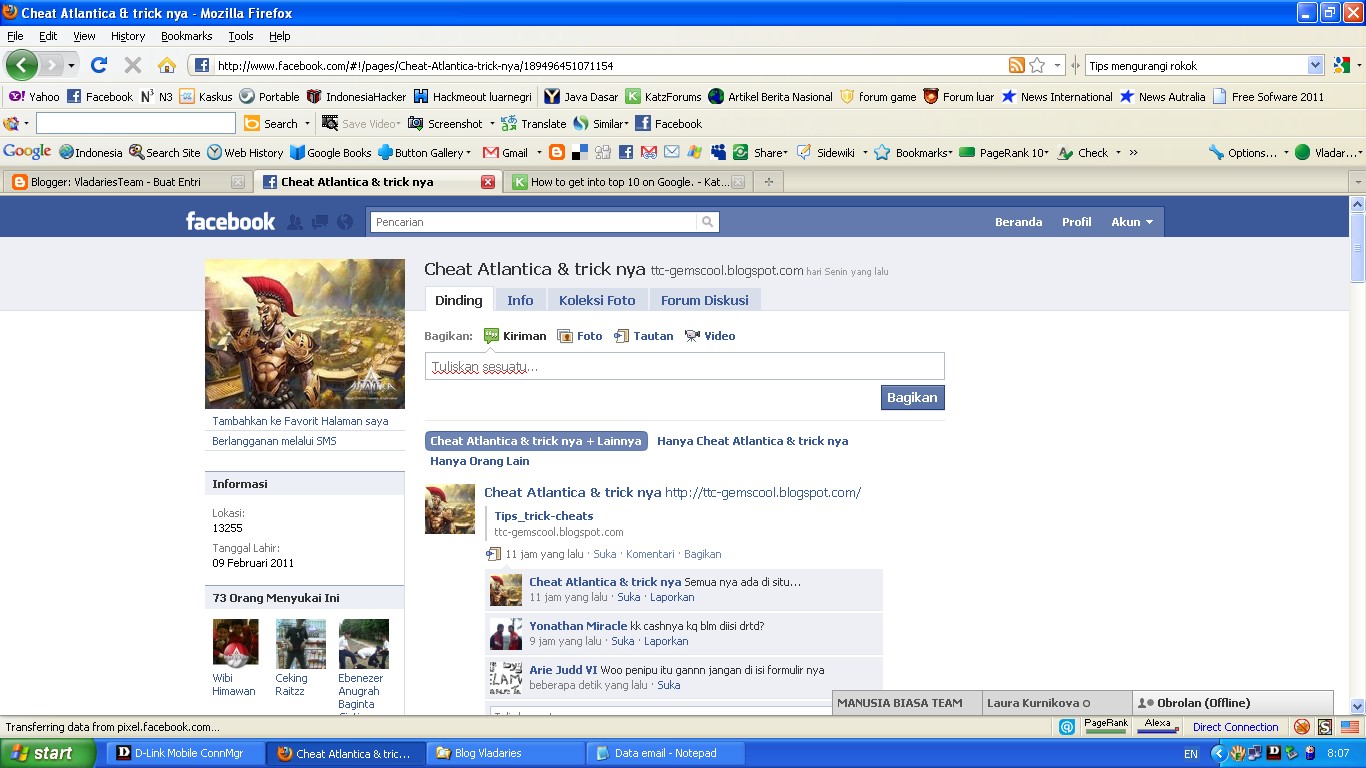Open the search suggestions dropdown in Firefox search box
This screenshot has width=1366, height=768.
(1315, 65)
